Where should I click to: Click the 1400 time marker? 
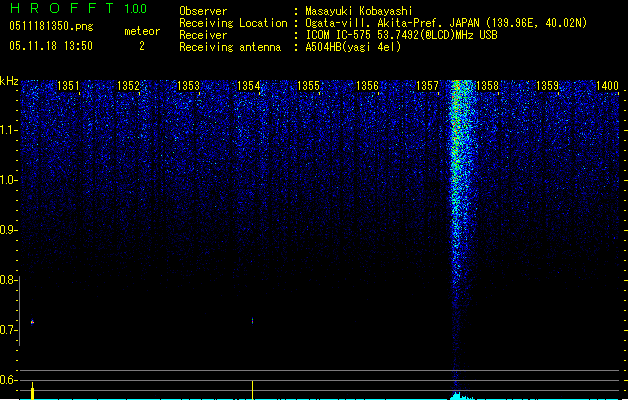point(607,86)
